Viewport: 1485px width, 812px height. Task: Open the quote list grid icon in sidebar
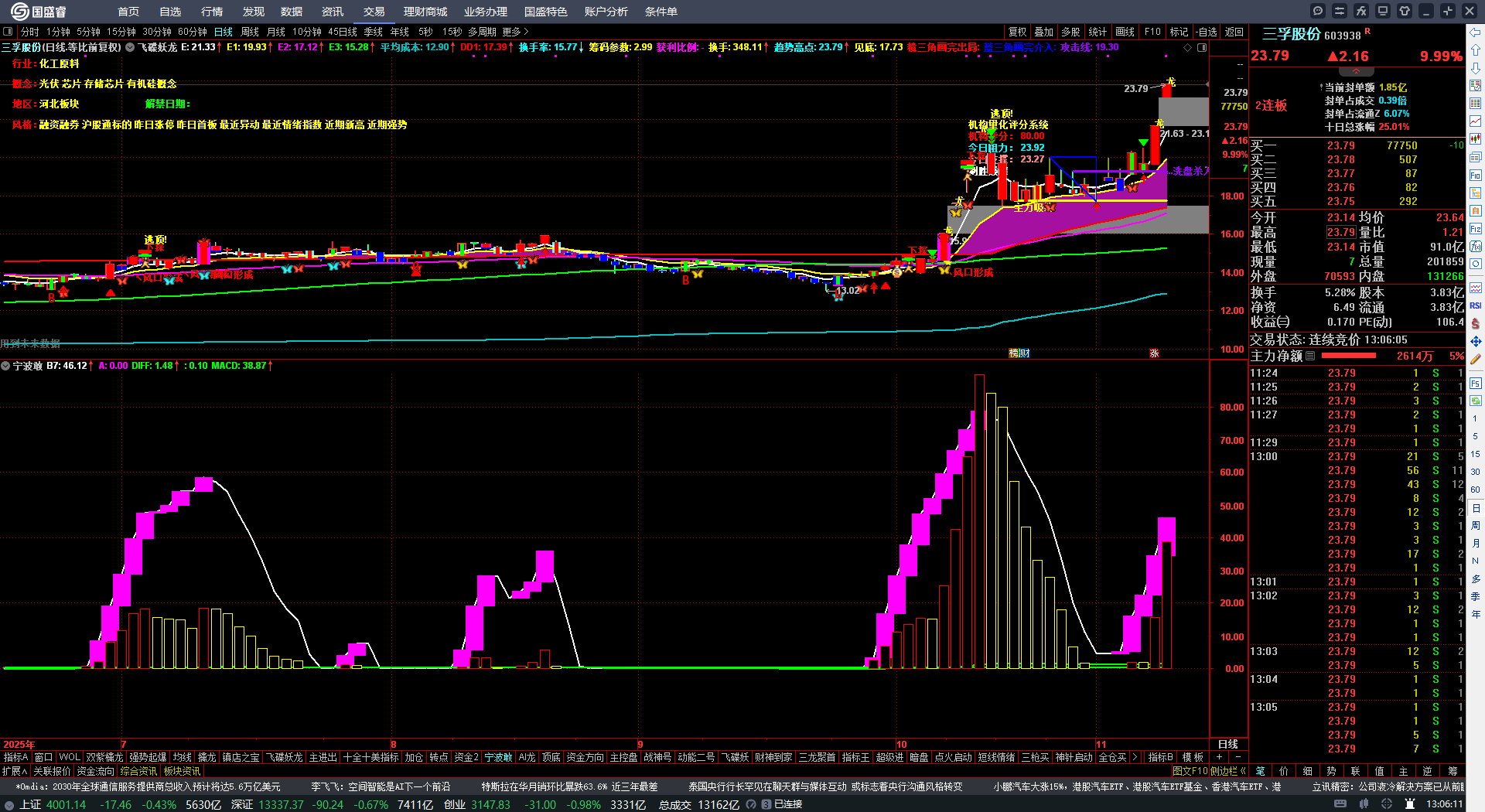tap(1476, 104)
